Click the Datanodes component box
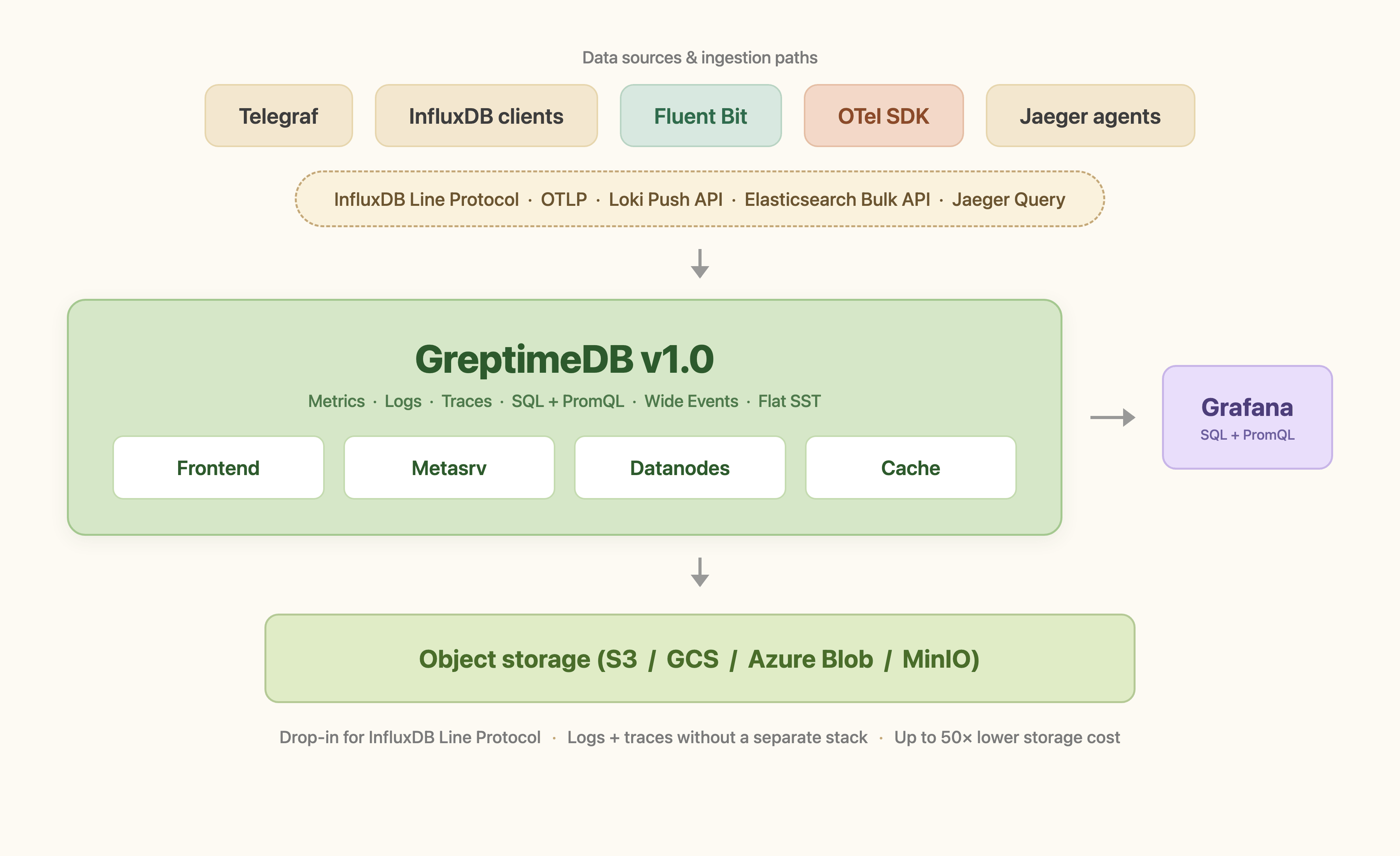Screen dimensions: 1400x856 (679, 468)
